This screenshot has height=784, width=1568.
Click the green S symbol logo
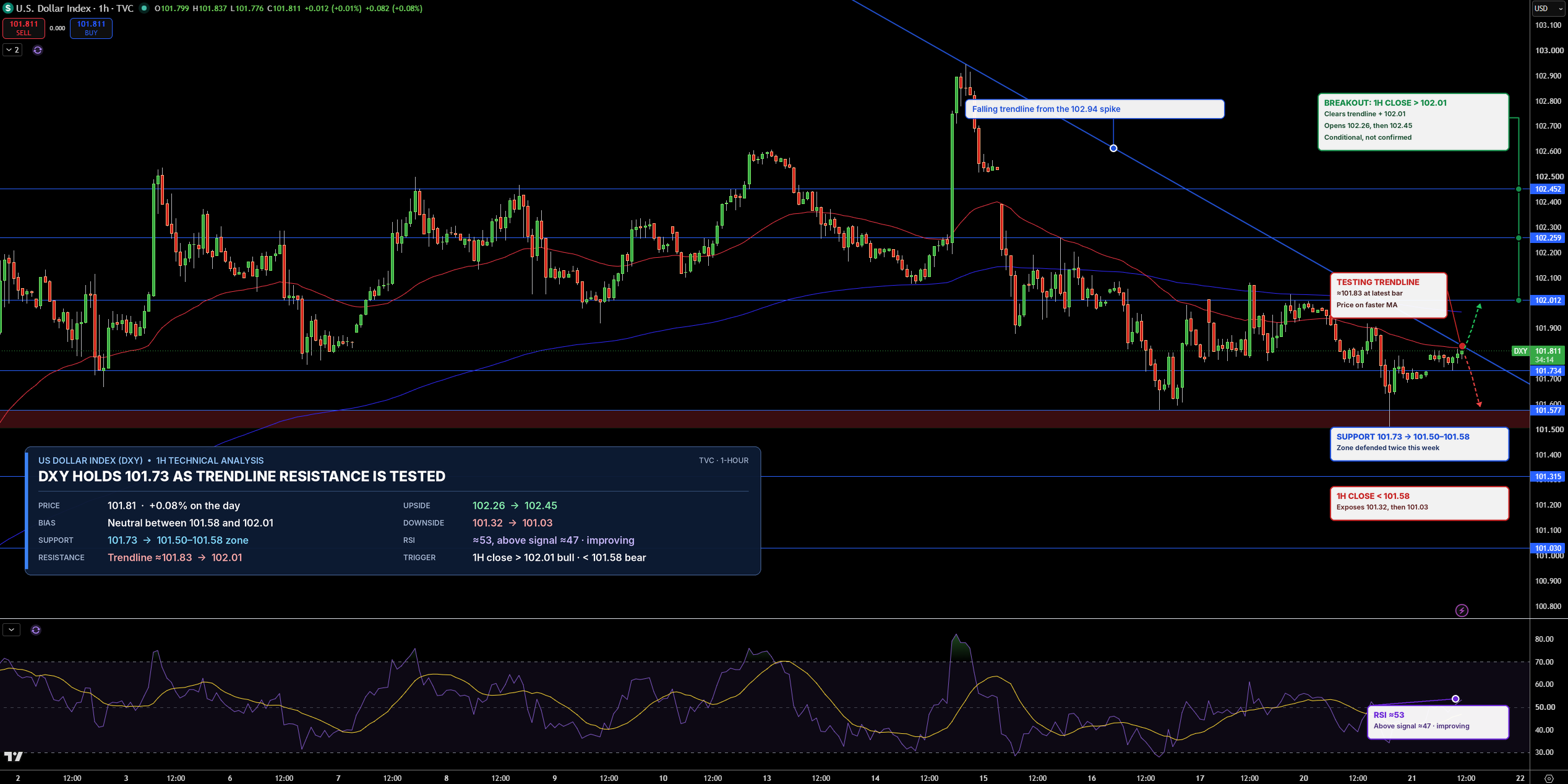8,8
